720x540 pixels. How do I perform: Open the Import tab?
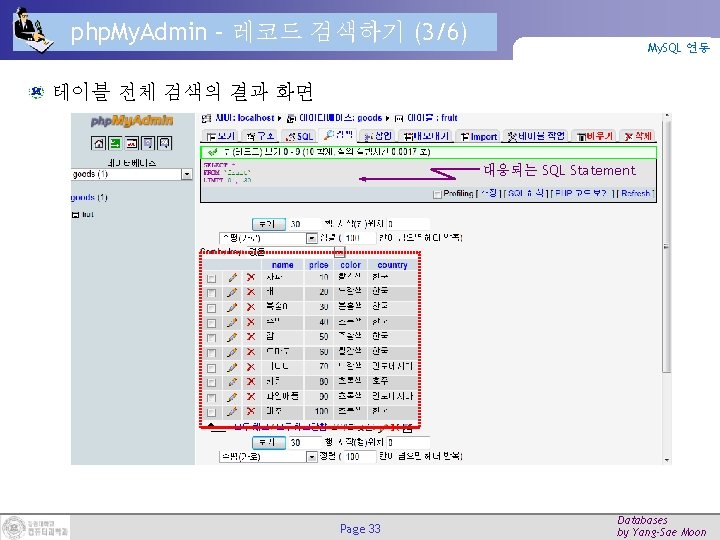(x=478, y=136)
